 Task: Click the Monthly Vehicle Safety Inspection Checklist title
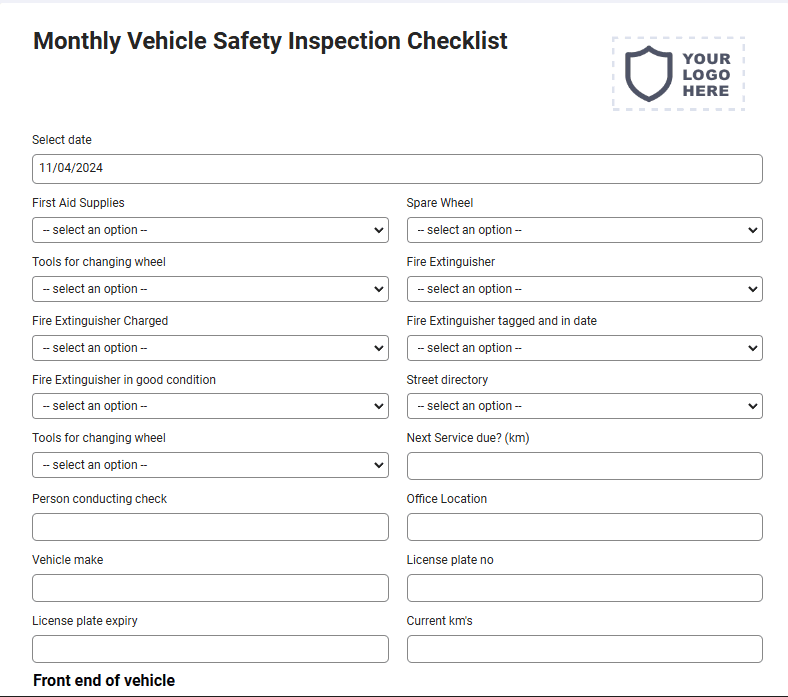coord(270,41)
